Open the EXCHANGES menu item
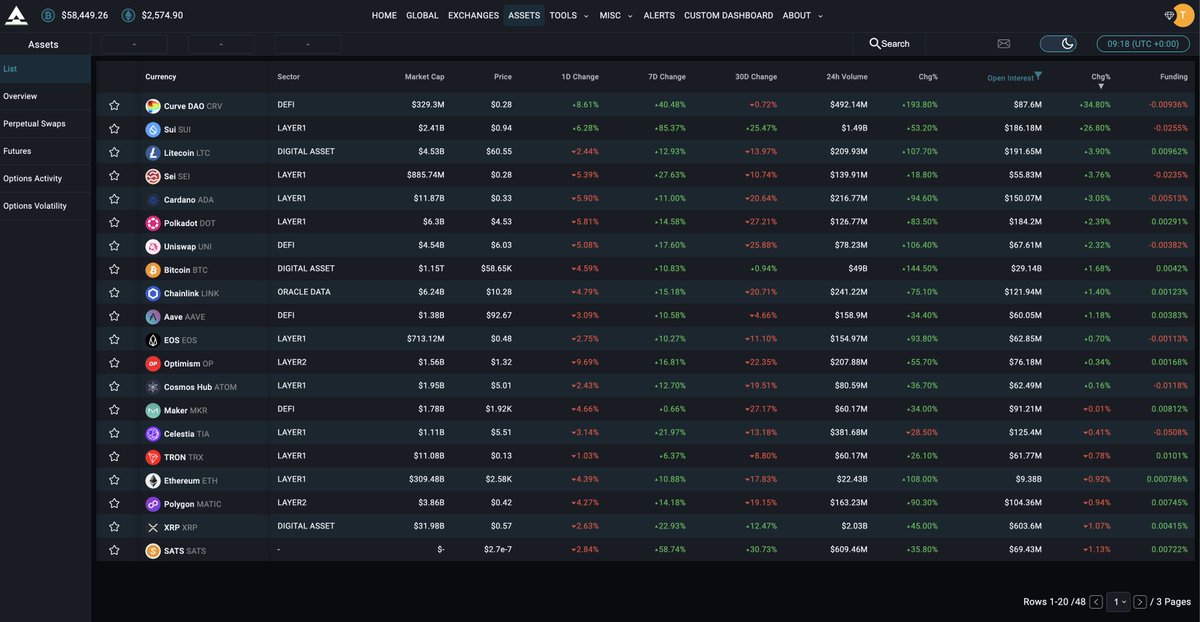The width and height of the screenshot is (1200, 622). click(473, 15)
